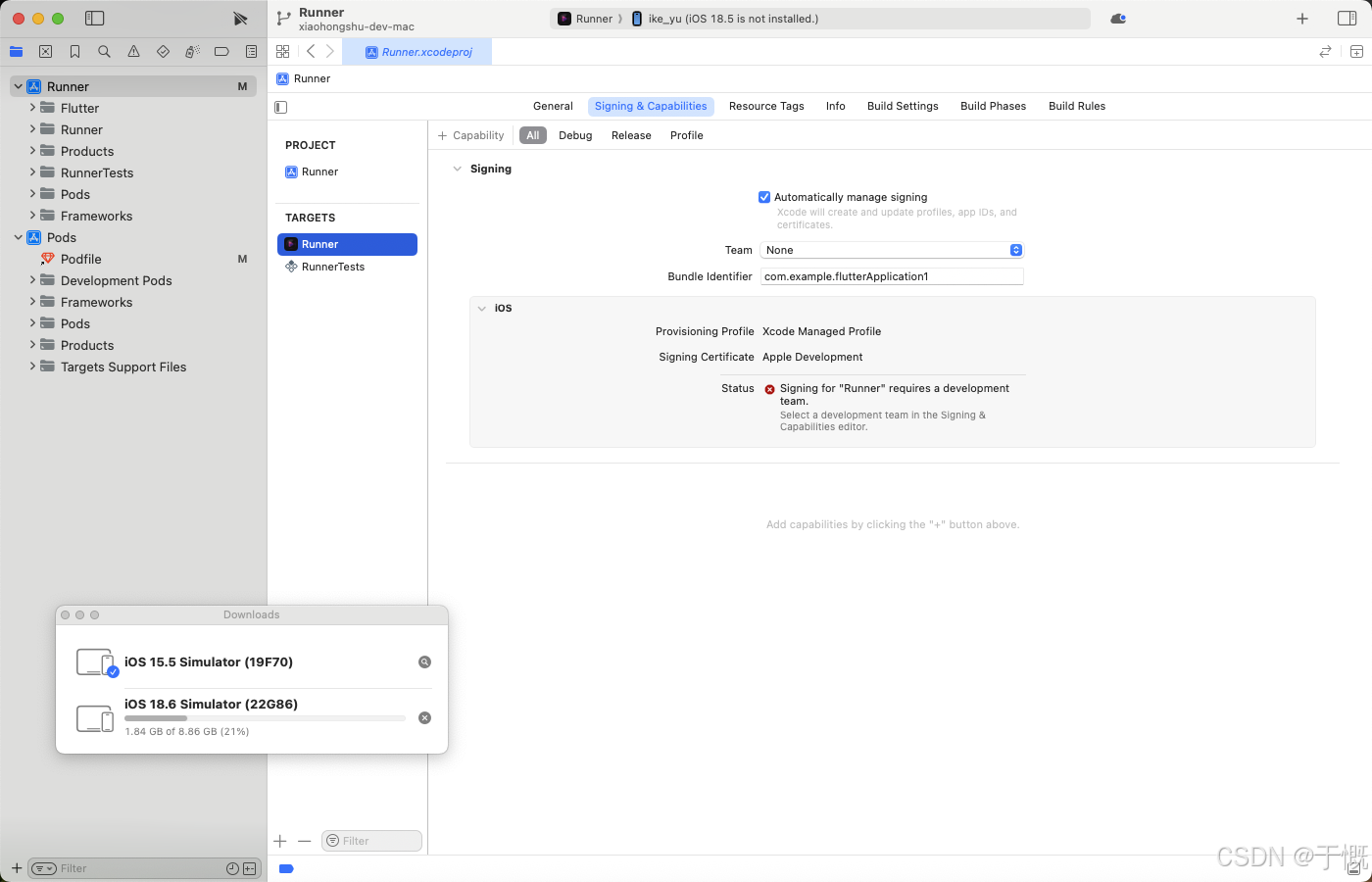Go forward in editor history
This screenshot has height=882, width=1372.
tap(330, 52)
